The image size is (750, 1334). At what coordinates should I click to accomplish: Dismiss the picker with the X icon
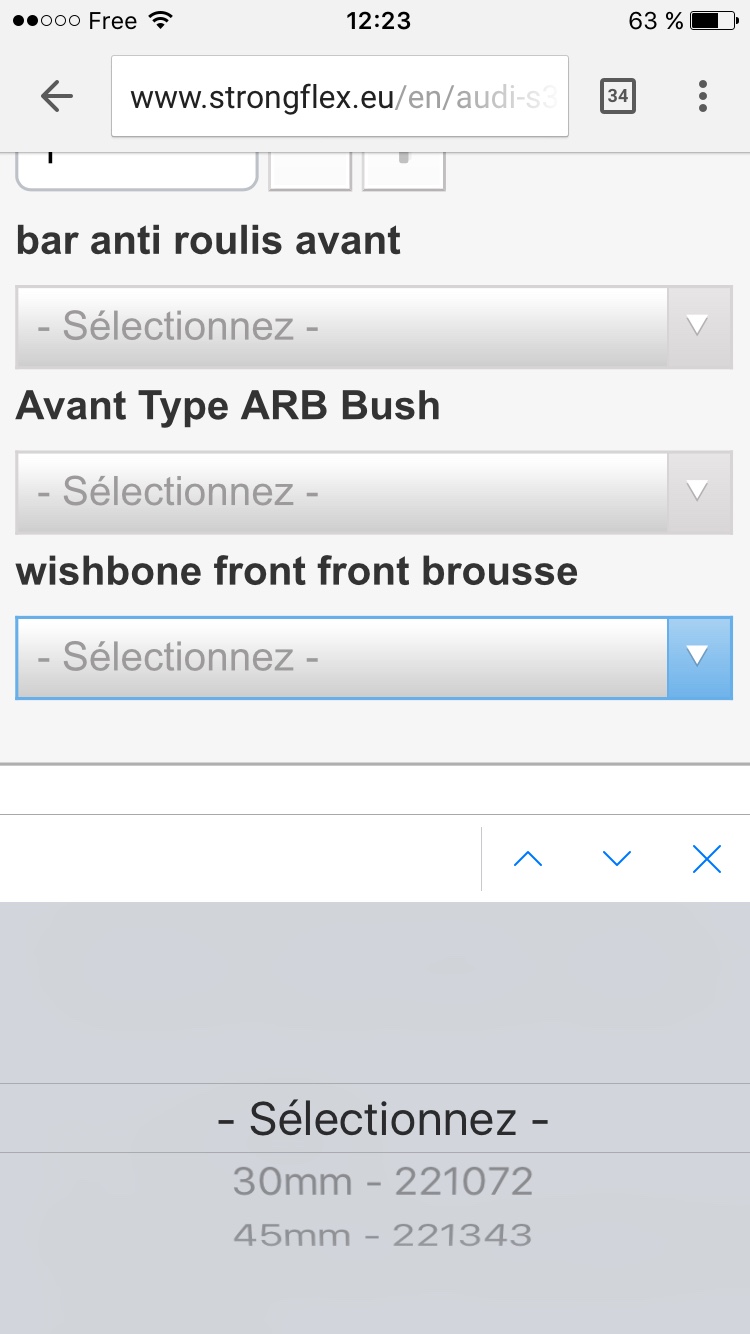706,859
